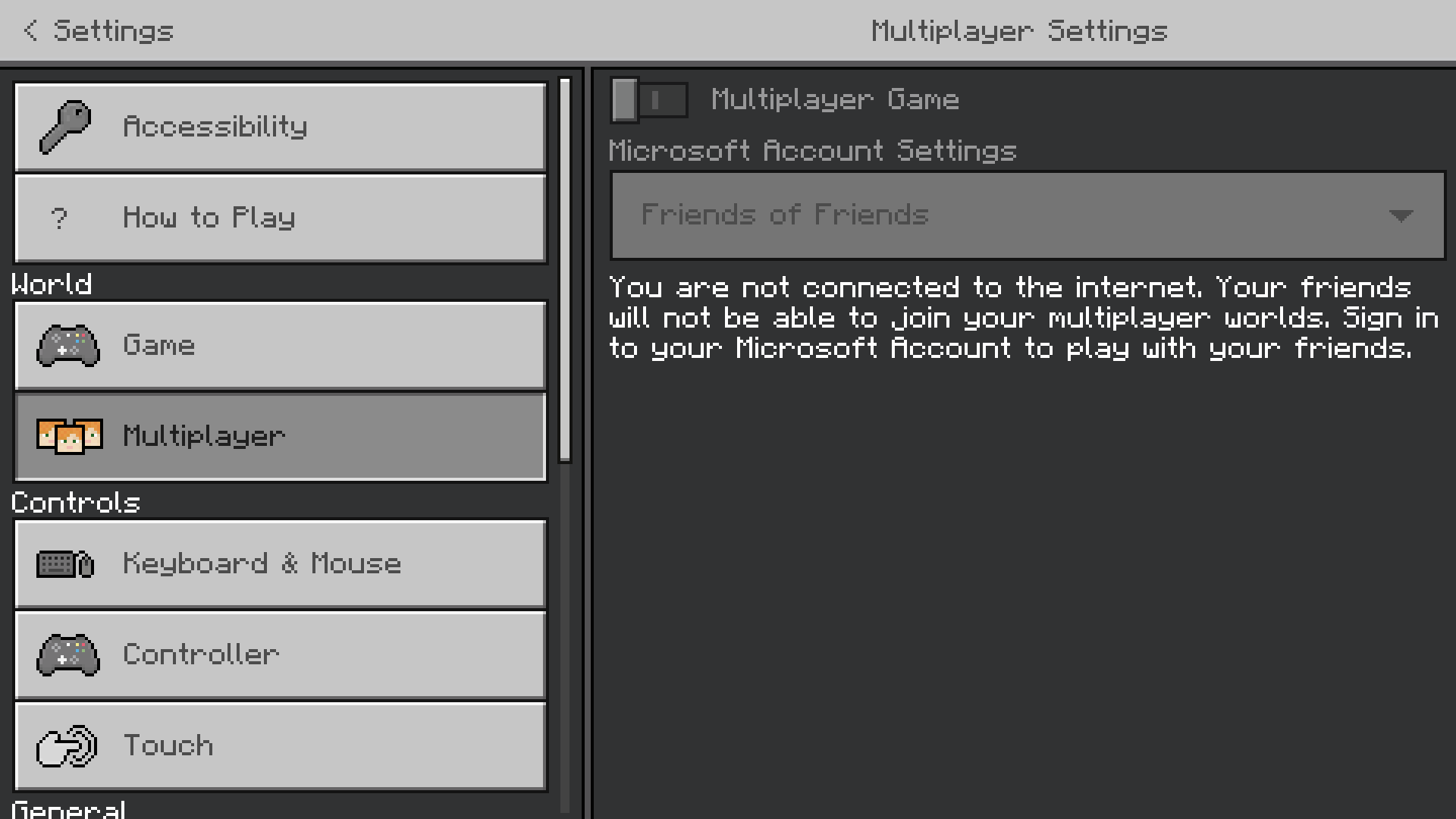Image resolution: width=1456 pixels, height=819 pixels.
Task: Click the Game controller icon
Action: 68,346
